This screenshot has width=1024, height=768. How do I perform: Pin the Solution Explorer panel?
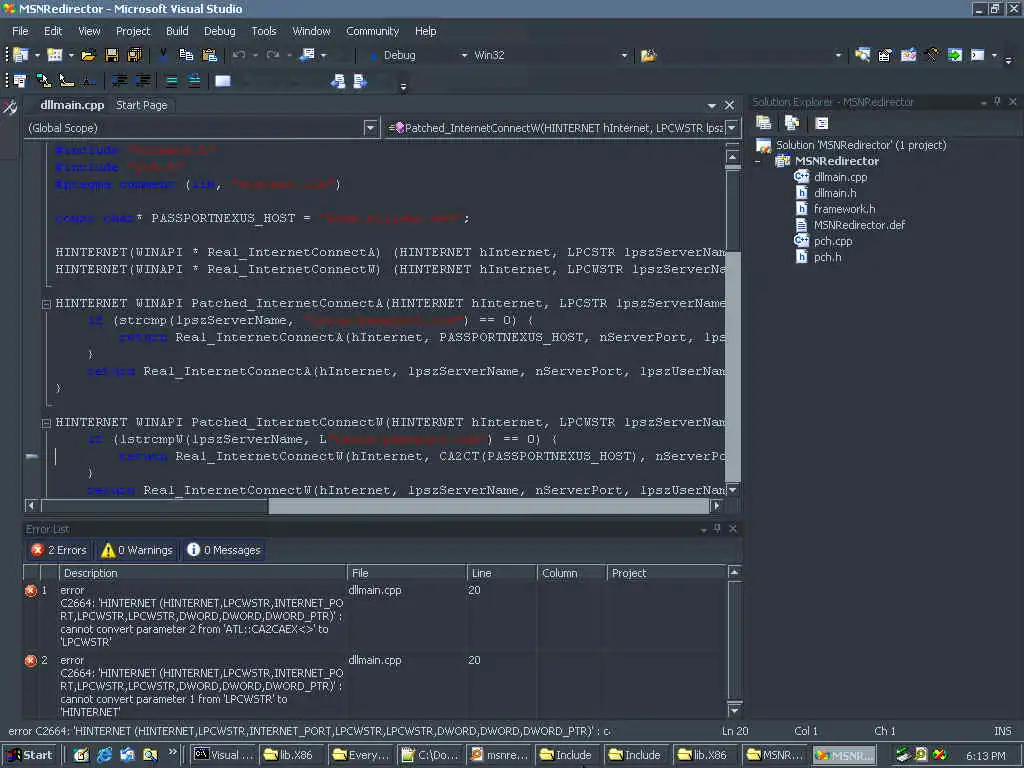997,101
